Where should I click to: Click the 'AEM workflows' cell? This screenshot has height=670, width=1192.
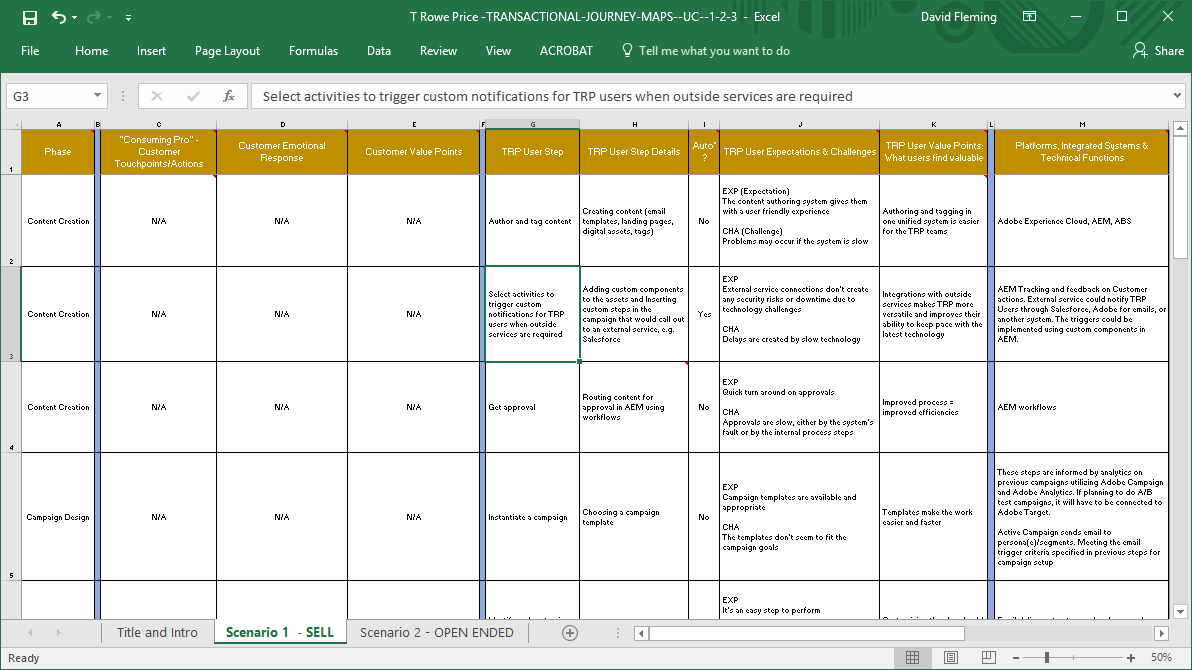[1082, 407]
